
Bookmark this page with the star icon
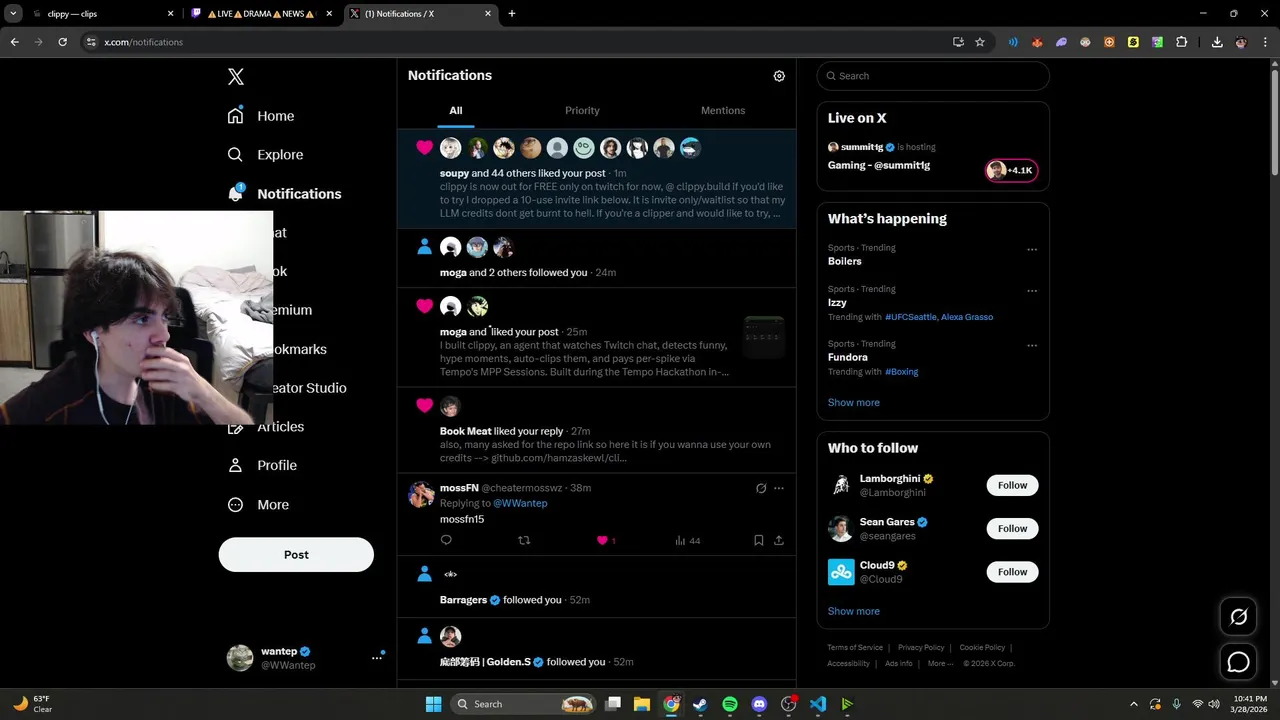point(980,42)
